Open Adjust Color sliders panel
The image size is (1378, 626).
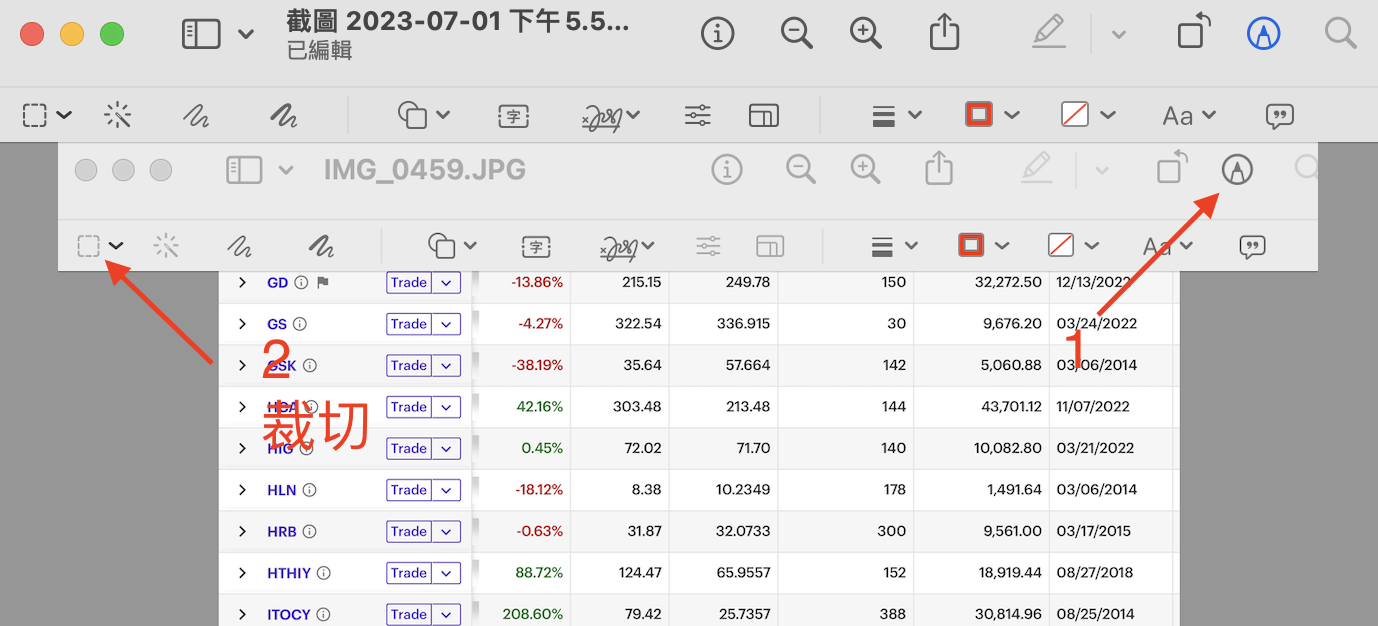[698, 115]
